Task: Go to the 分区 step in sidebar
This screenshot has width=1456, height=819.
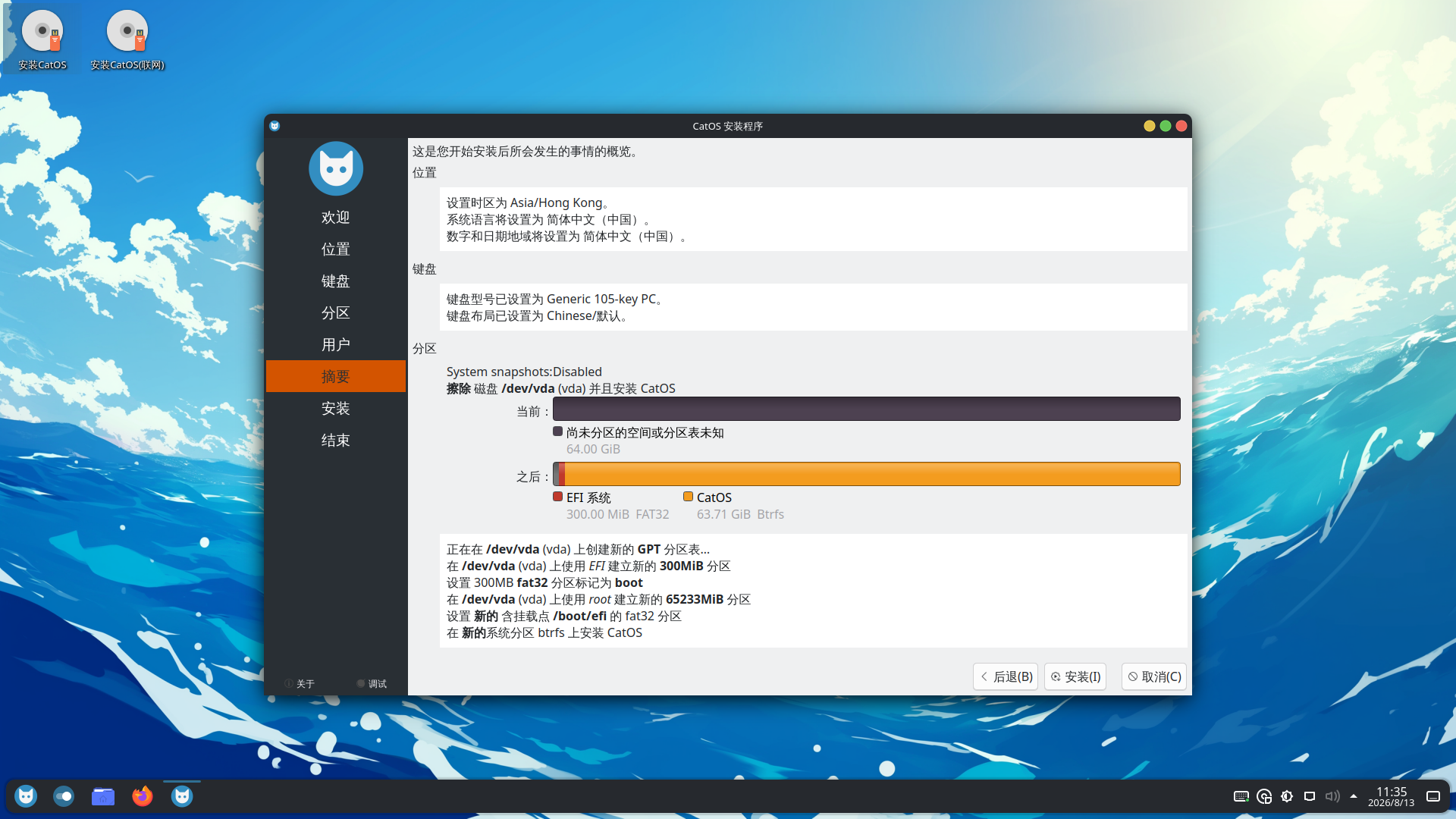Action: coord(336,313)
